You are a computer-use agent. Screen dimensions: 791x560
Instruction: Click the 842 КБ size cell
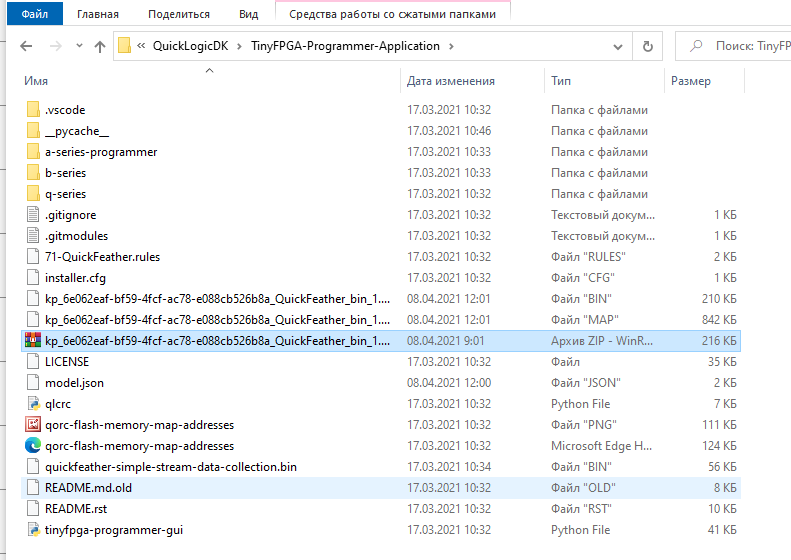coord(719,320)
